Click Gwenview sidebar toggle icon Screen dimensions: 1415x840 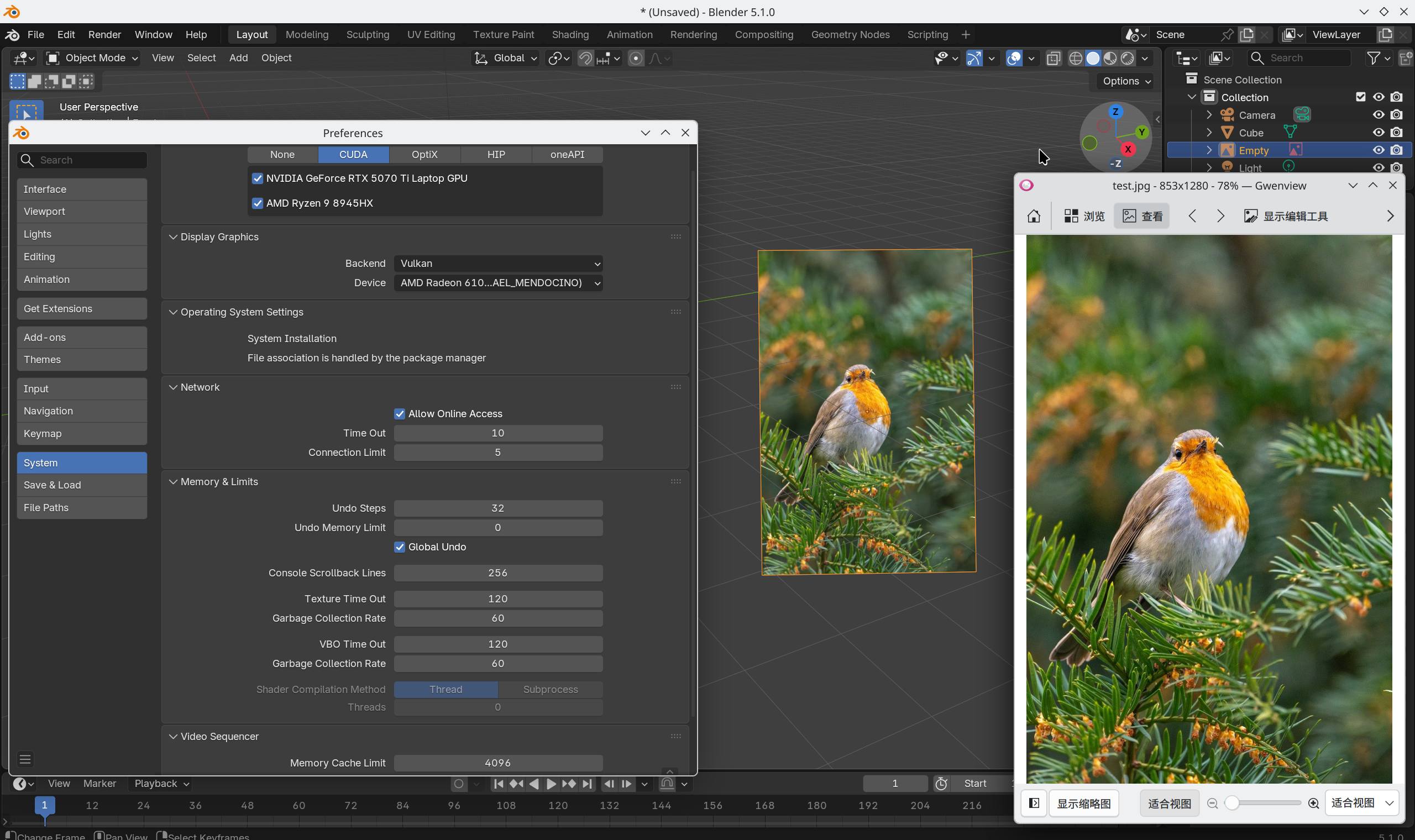click(x=1034, y=803)
